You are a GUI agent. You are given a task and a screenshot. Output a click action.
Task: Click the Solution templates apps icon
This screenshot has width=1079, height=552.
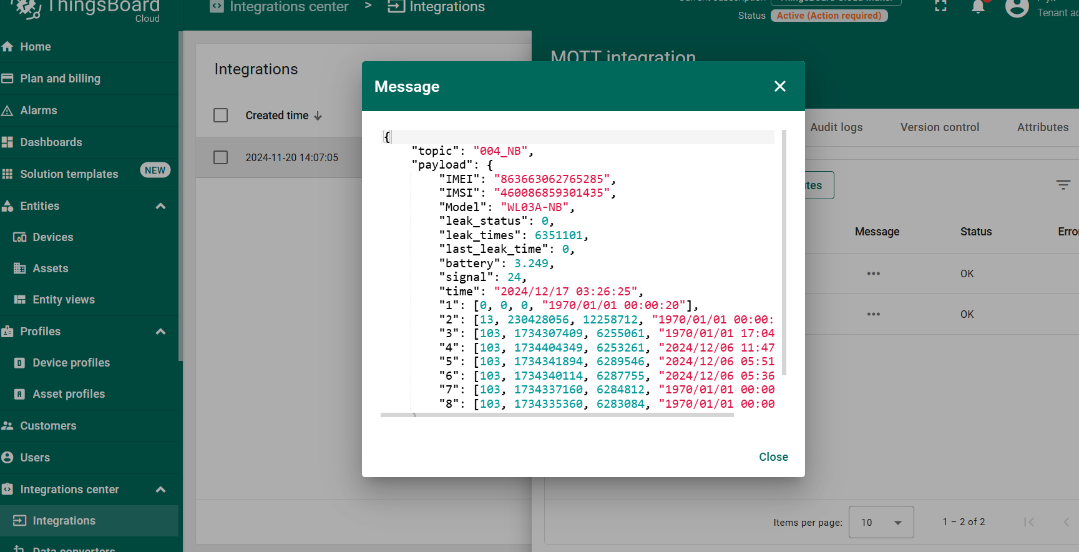(8, 173)
